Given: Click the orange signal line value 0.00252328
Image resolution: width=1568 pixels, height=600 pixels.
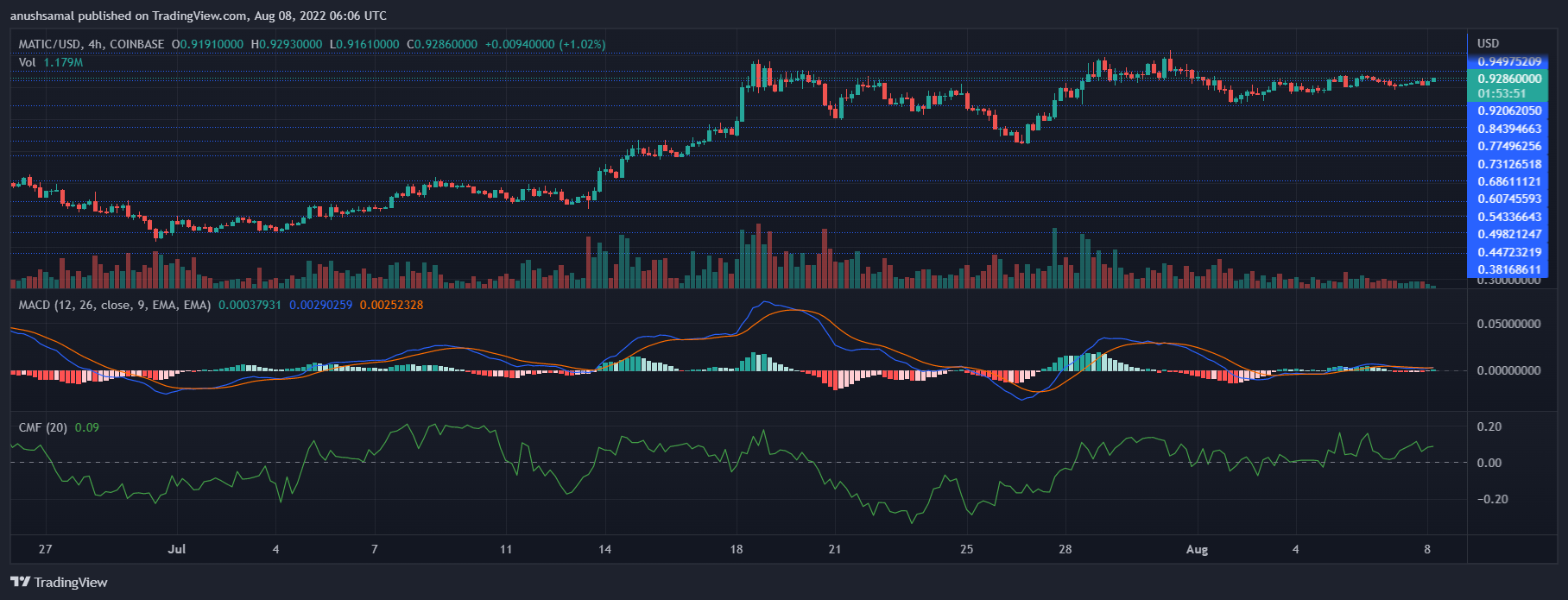Looking at the screenshot, I should (x=392, y=305).
